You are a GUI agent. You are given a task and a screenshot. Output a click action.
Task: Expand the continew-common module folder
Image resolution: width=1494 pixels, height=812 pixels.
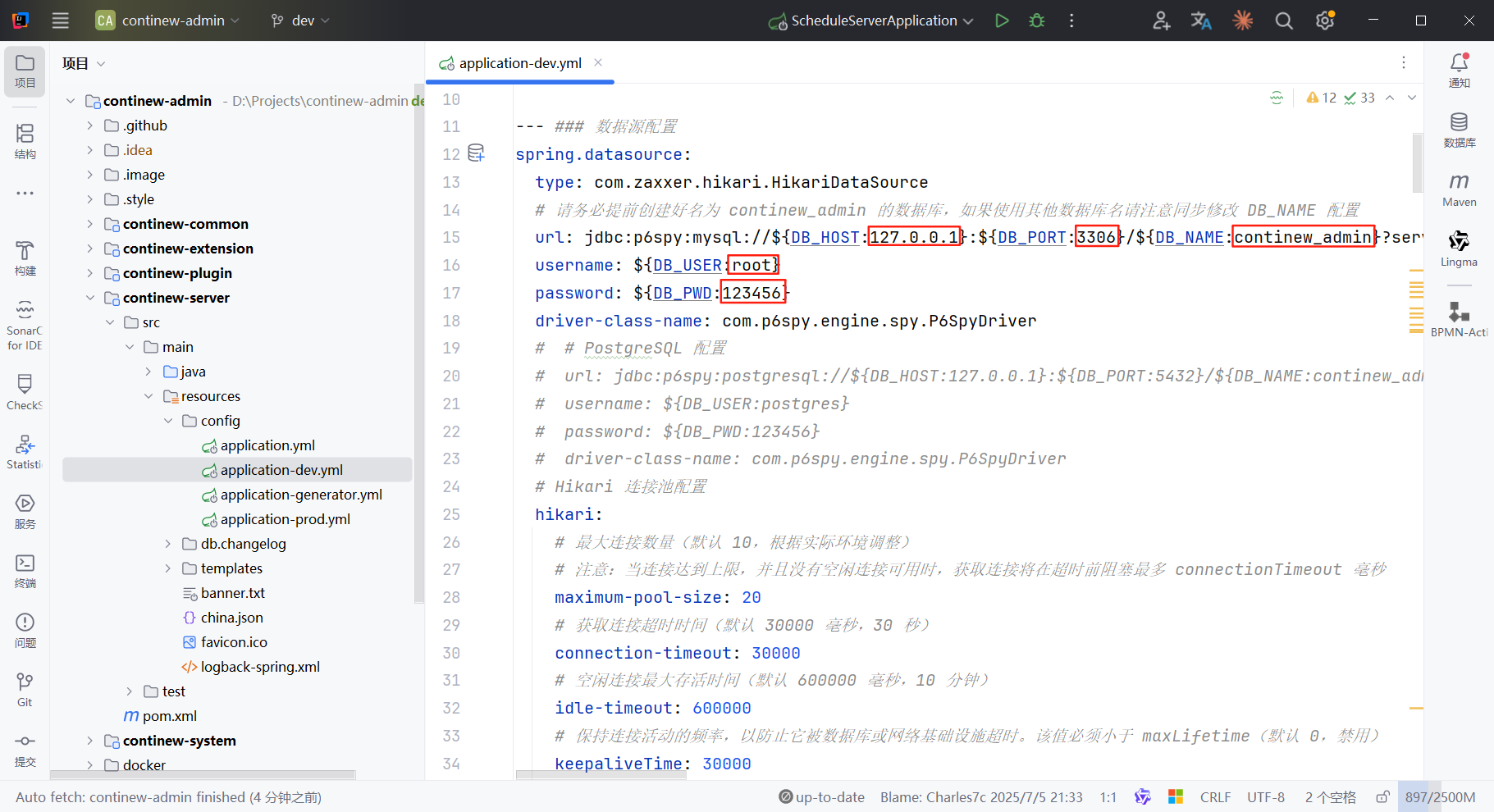[90, 224]
